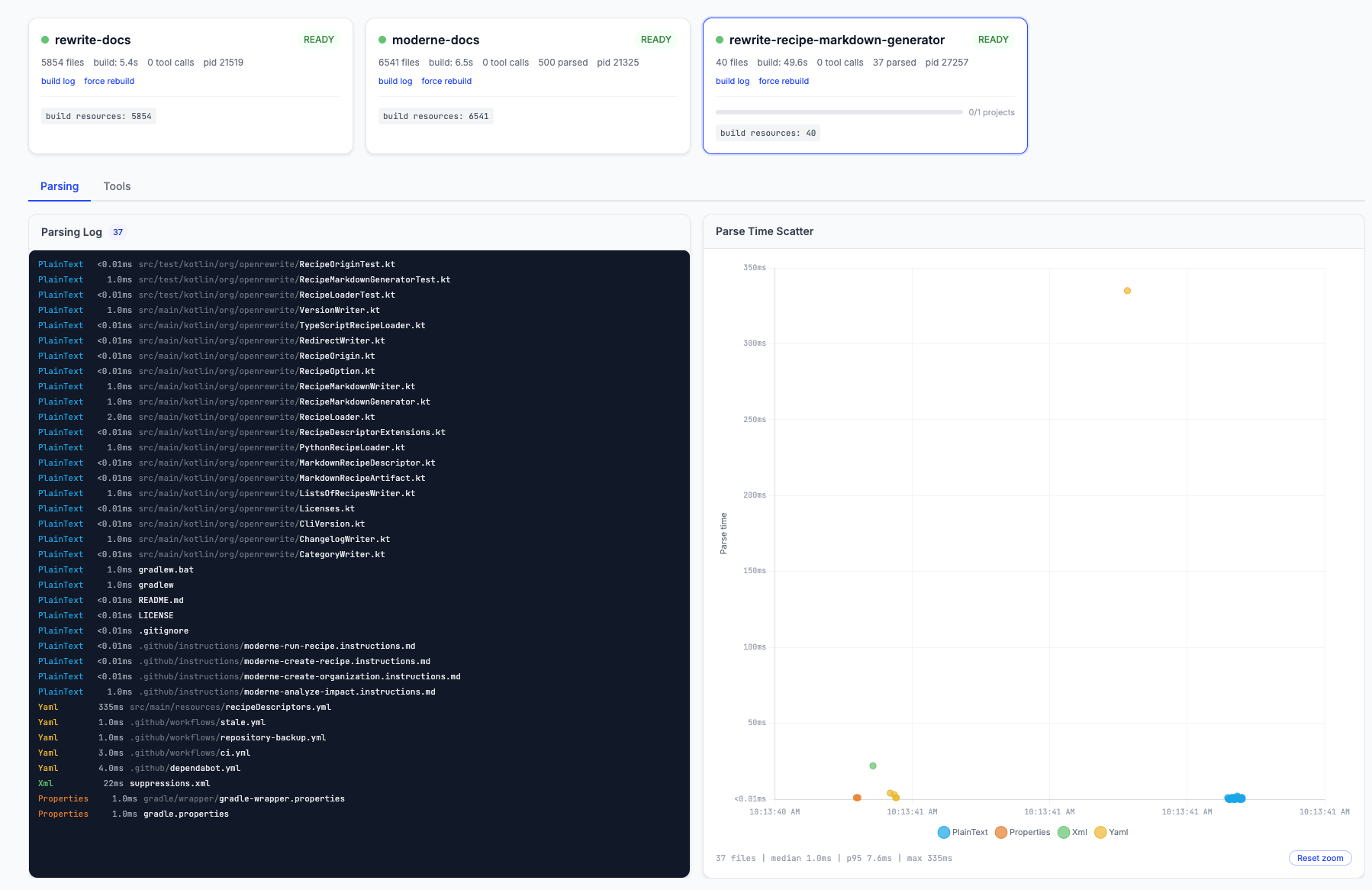Open the moderne-docs build log
This screenshot has width=1372, height=890.
[395, 81]
